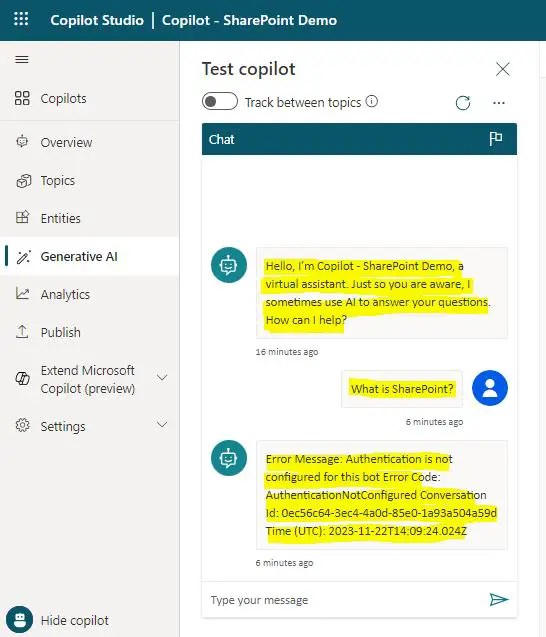The width and height of the screenshot is (546, 637).
Task: Collapse the hamburger navigation menu
Action: (22, 60)
